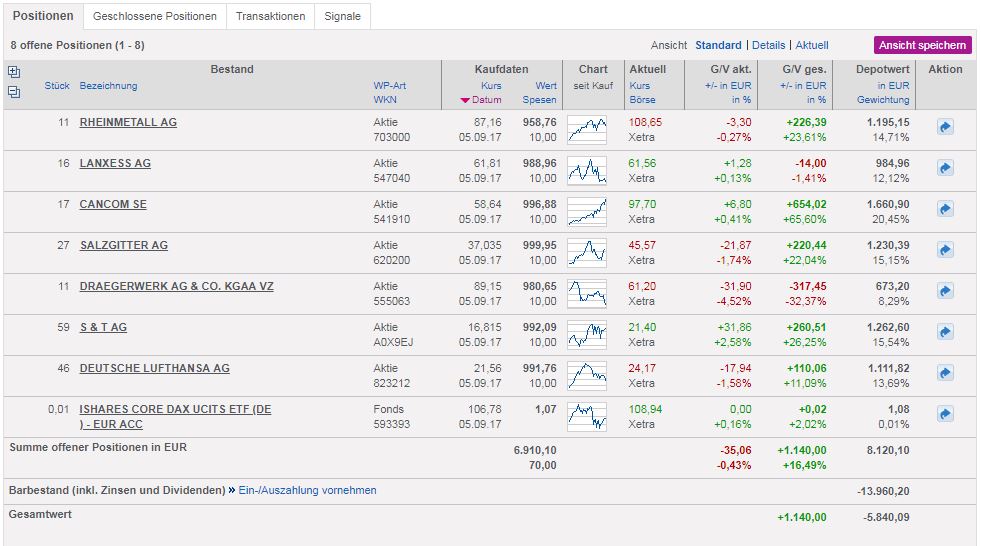Open the Rheinmetall AG stock link
Screen dimensions: 981x546
click(x=128, y=122)
